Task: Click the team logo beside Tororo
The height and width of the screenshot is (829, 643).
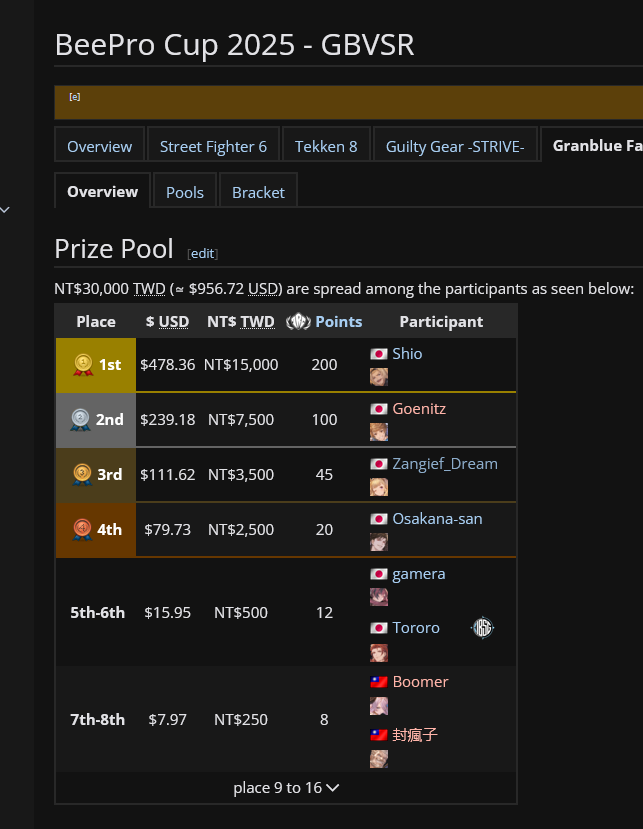Action: pos(482,628)
